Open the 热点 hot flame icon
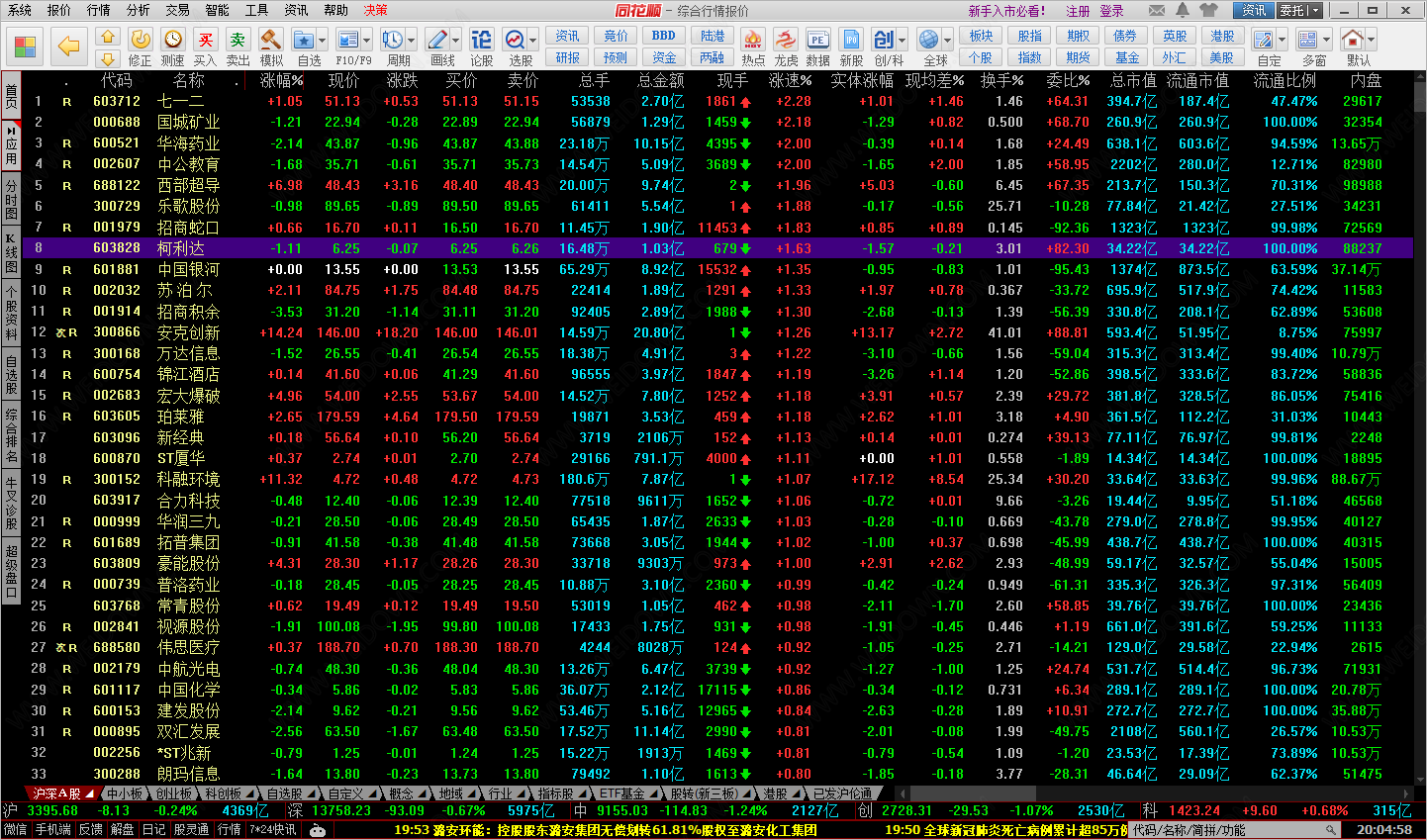Image resolution: width=1427 pixels, height=840 pixels. pyautogui.click(x=753, y=40)
